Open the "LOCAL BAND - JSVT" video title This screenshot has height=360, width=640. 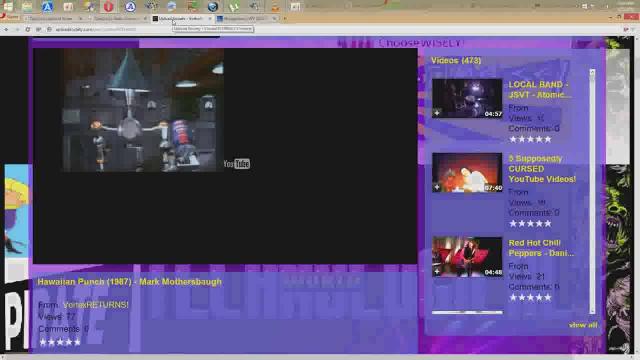[539, 89]
